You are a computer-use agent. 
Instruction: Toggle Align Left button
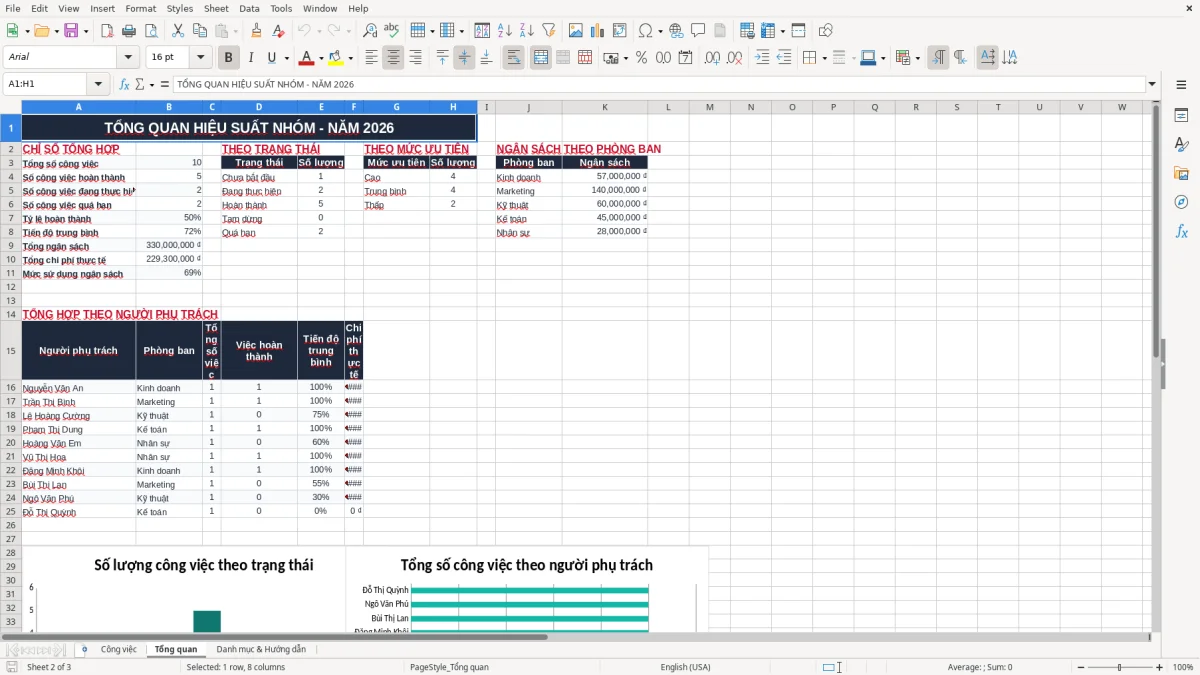click(x=372, y=58)
